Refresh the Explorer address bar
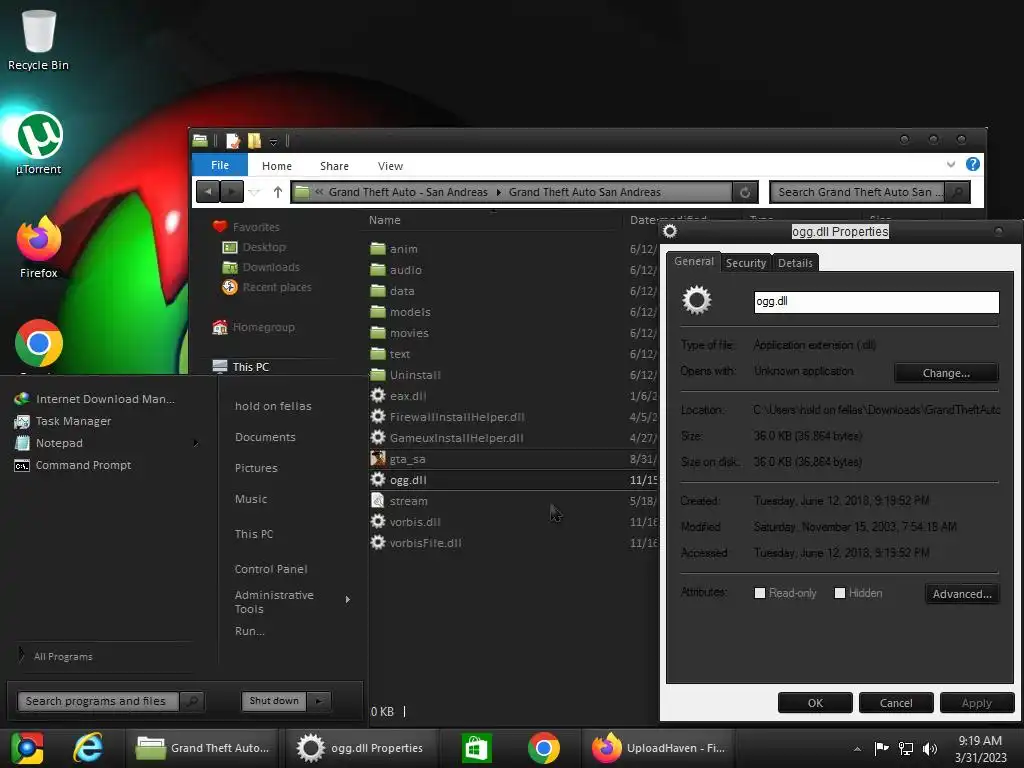1024x768 pixels. (x=744, y=192)
